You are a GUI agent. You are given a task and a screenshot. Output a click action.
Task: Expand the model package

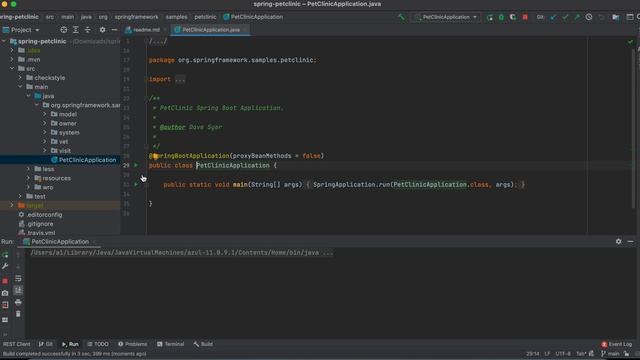click(44, 114)
